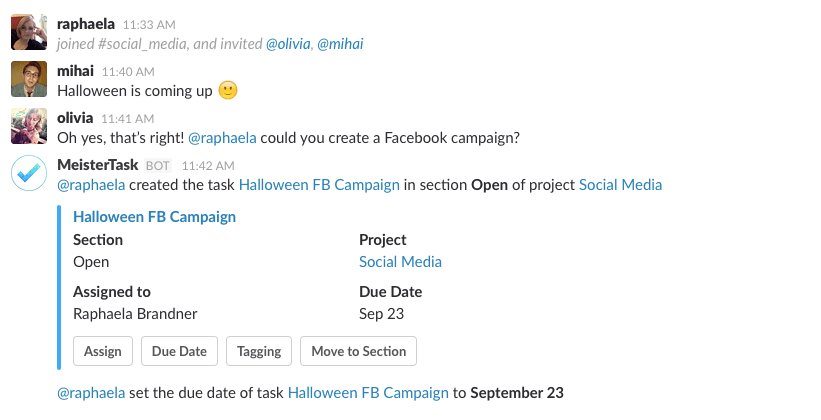Click the 11:42 AM message timestamp
821x420 pixels.
(x=207, y=166)
